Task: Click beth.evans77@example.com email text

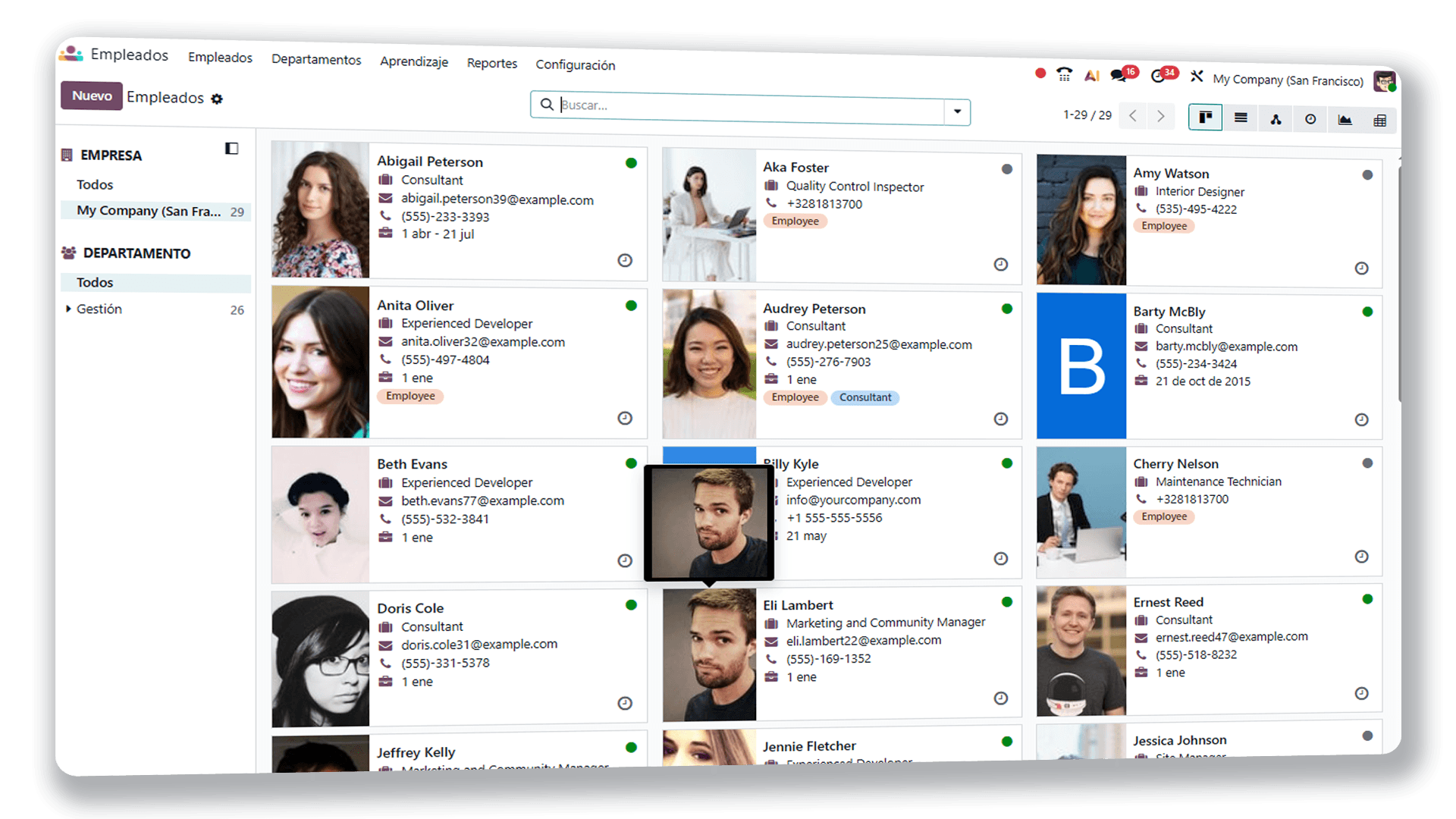Action: tap(482, 500)
